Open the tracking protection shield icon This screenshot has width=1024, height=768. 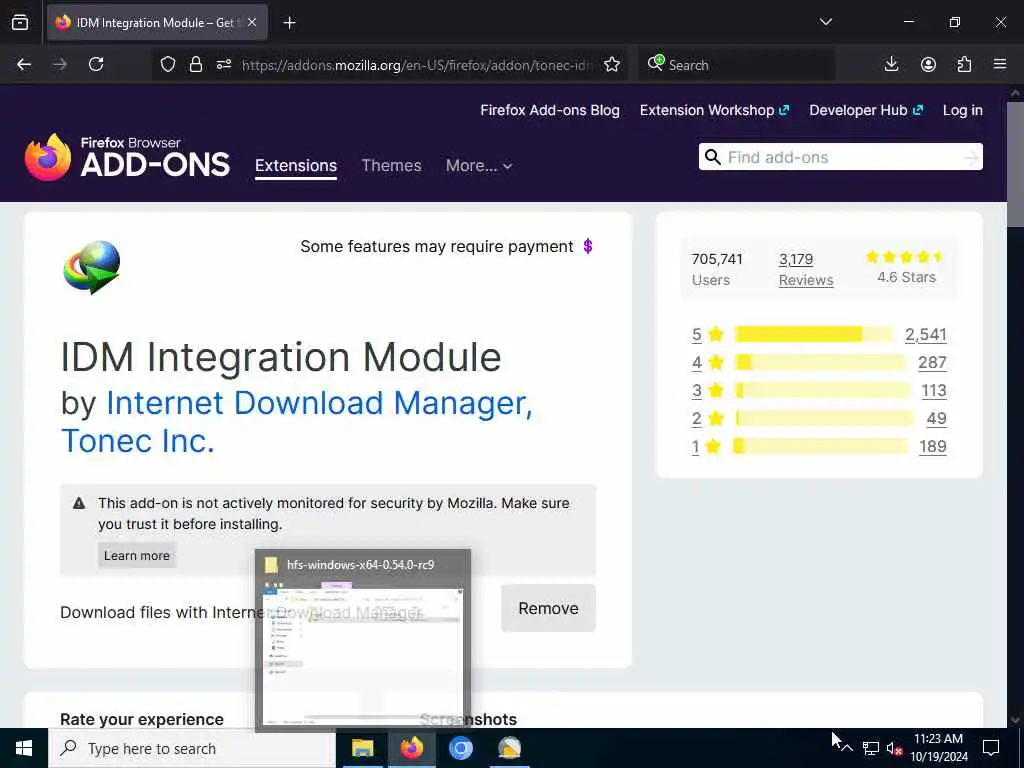(168, 65)
